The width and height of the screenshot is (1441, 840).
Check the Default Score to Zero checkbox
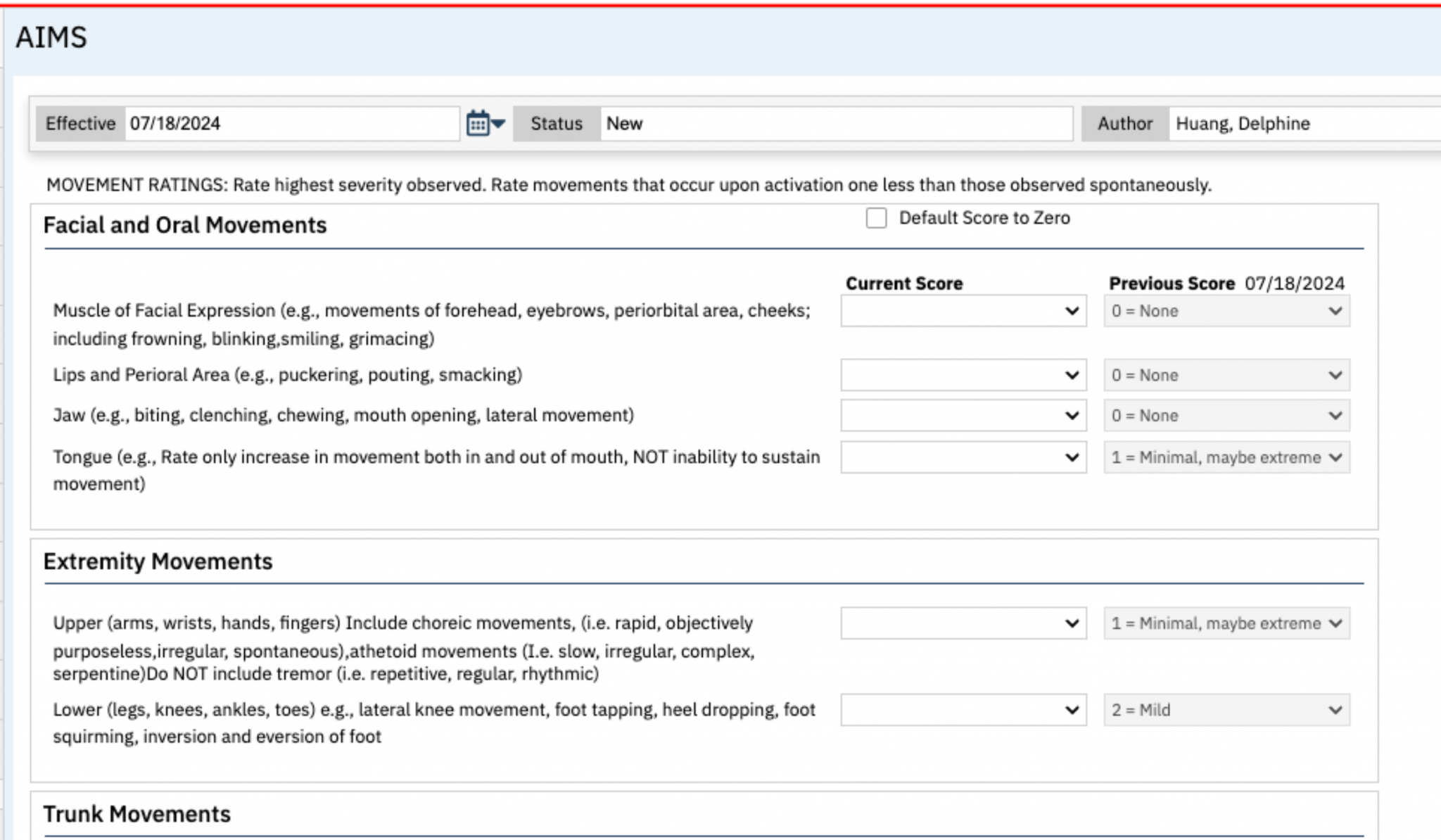876,218
